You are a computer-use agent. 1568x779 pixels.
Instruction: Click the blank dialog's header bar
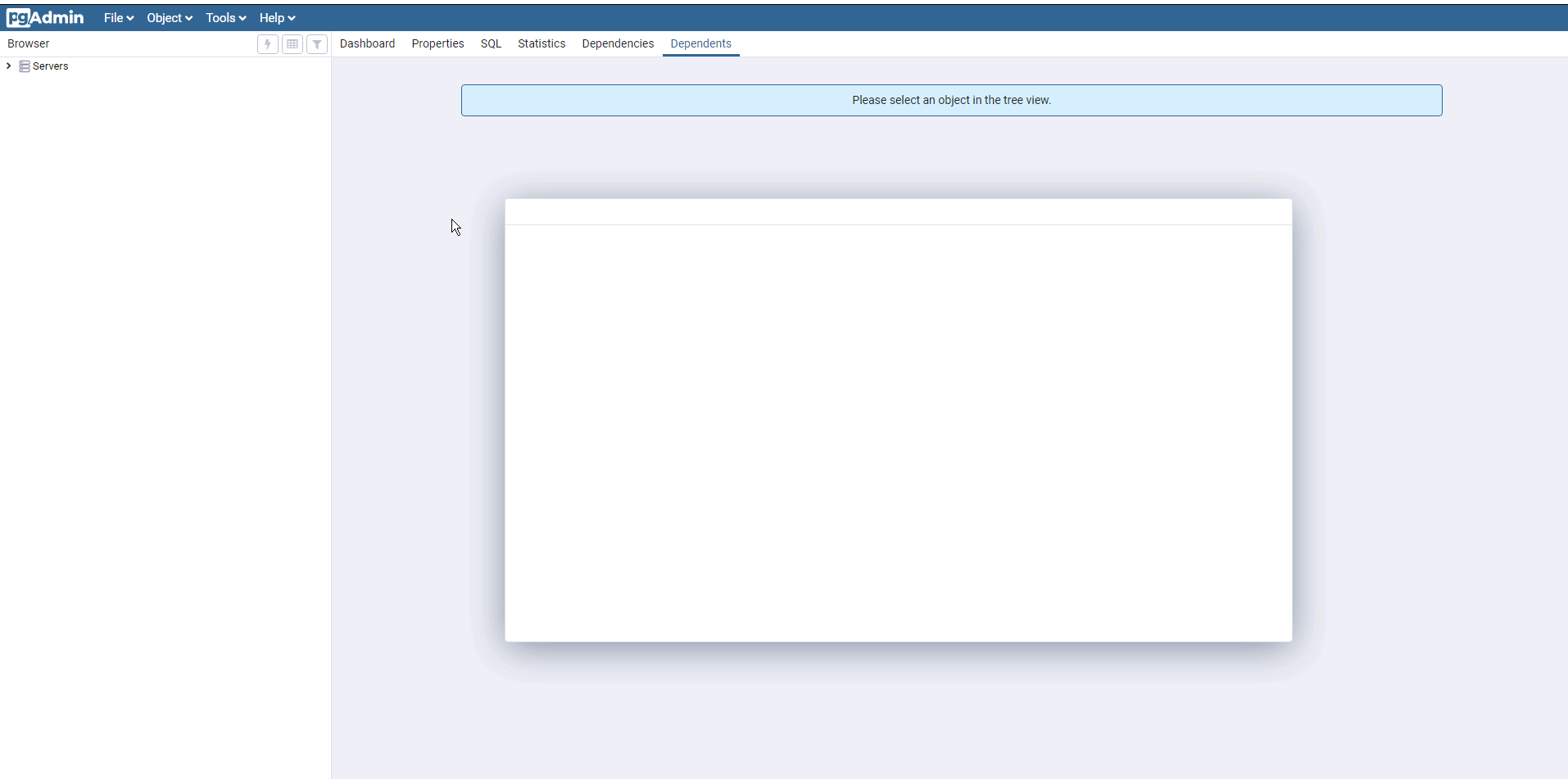pos(898,211)
